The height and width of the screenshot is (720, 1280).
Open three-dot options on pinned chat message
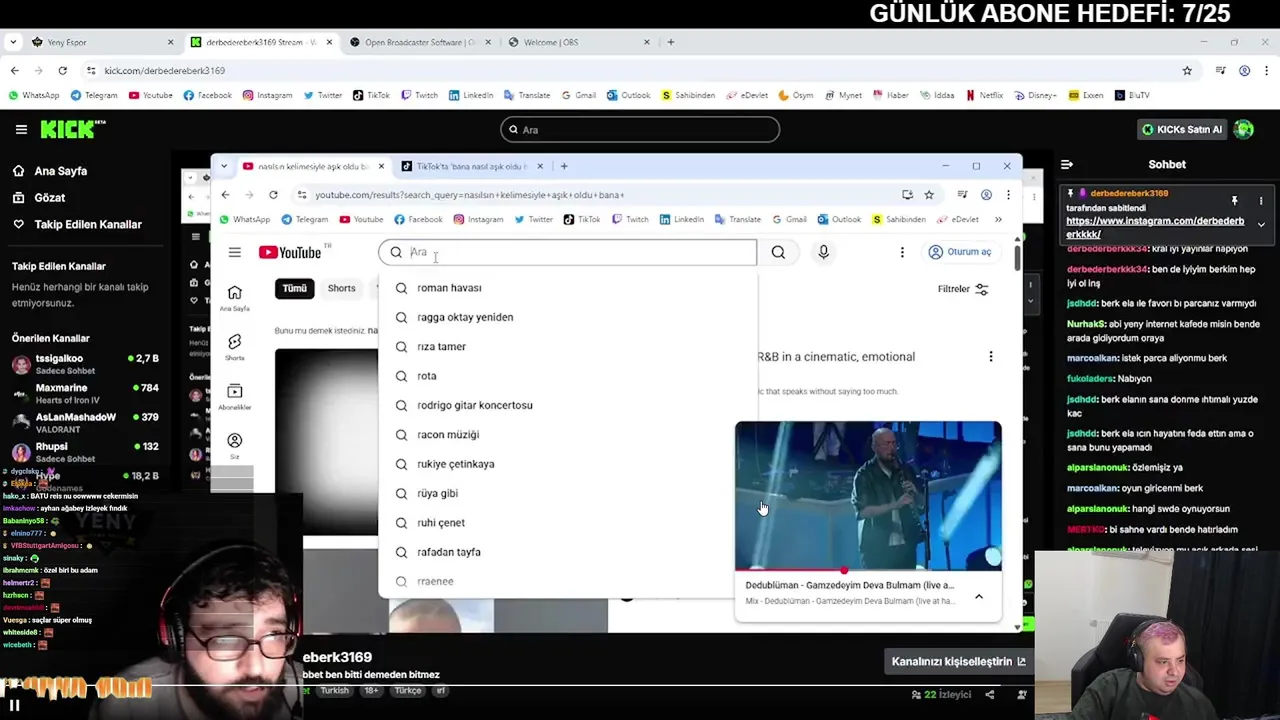[x=1261, y=200]
